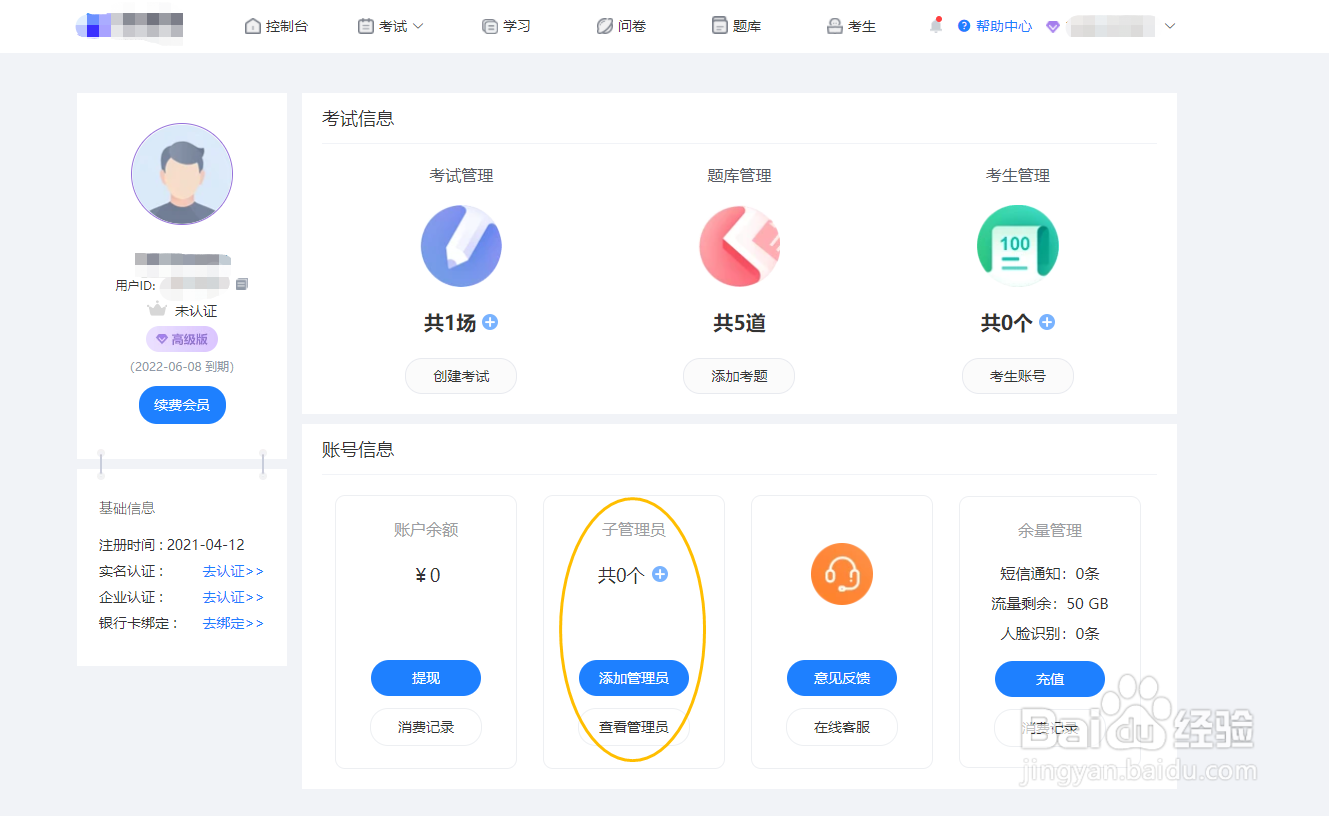This screenshot has height=816, width=1329.
Task: Click the user avatar picture
Action: (x=181, y=173)
